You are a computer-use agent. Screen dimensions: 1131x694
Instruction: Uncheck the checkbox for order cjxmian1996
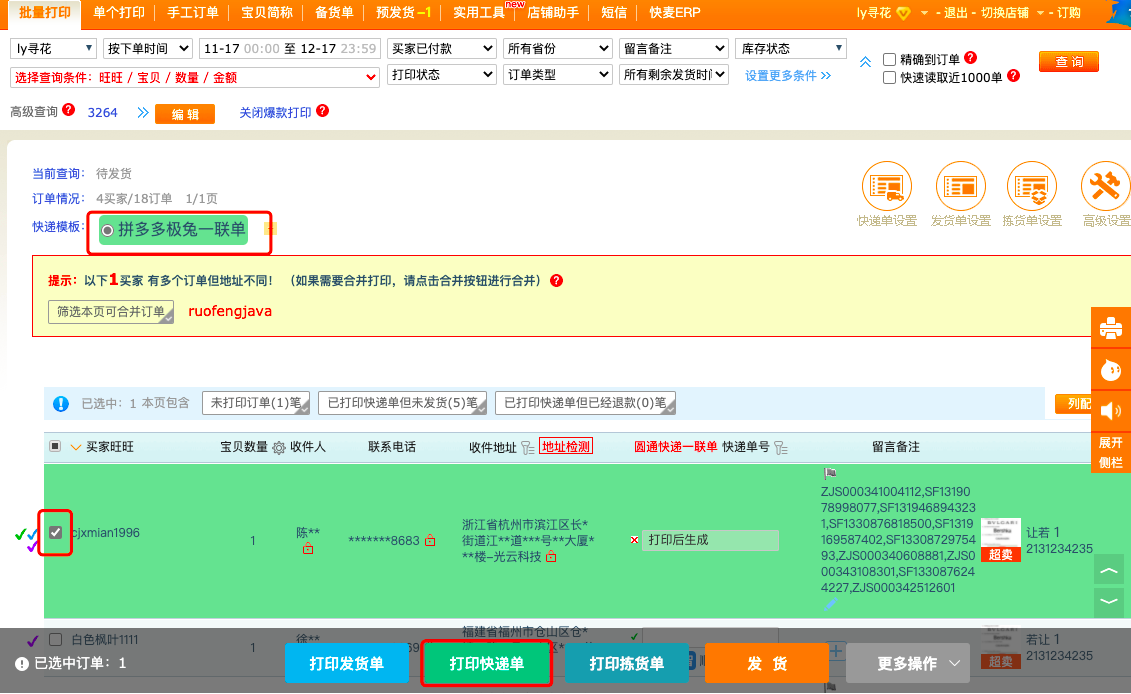[x=56, y=532]
